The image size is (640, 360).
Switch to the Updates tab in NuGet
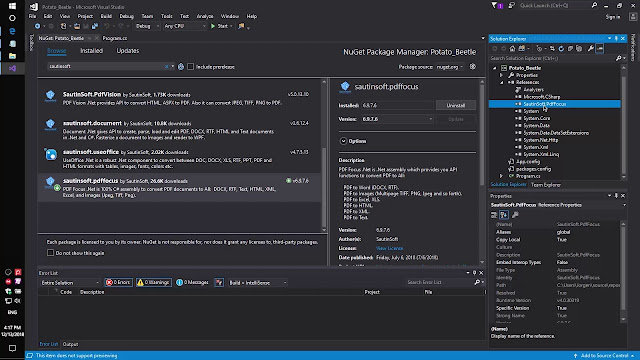tap(128, 51)
